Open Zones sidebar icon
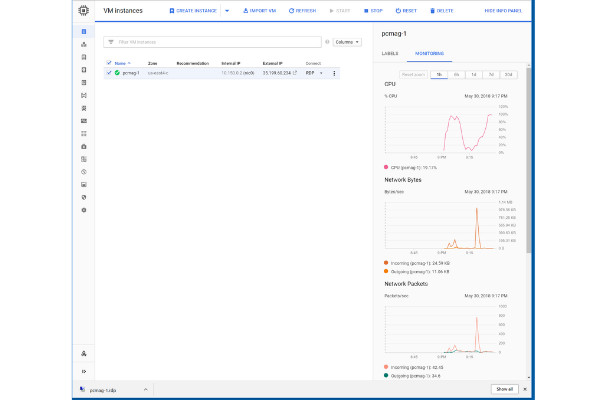 pyautogui.click(x=84, y=159)
